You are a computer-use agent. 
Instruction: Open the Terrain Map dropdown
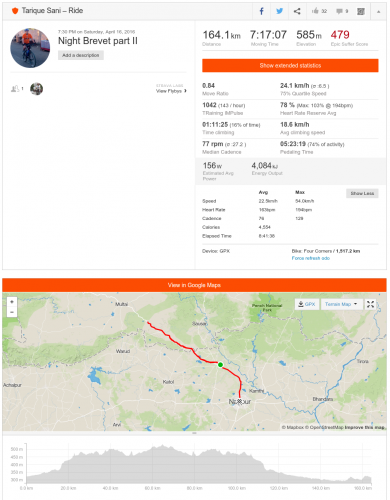341,304
